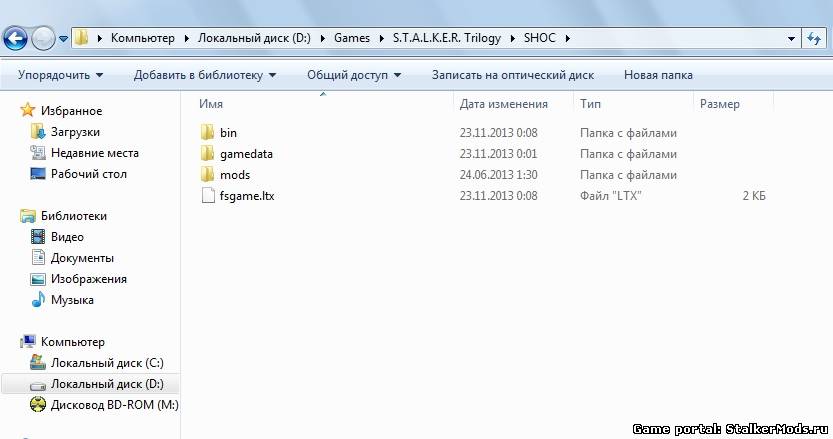Image resolution: width=833 pixels, height=439 pixels.
Task: Open Загрузки in the sidebar
Action: click(x=75, y=132)
